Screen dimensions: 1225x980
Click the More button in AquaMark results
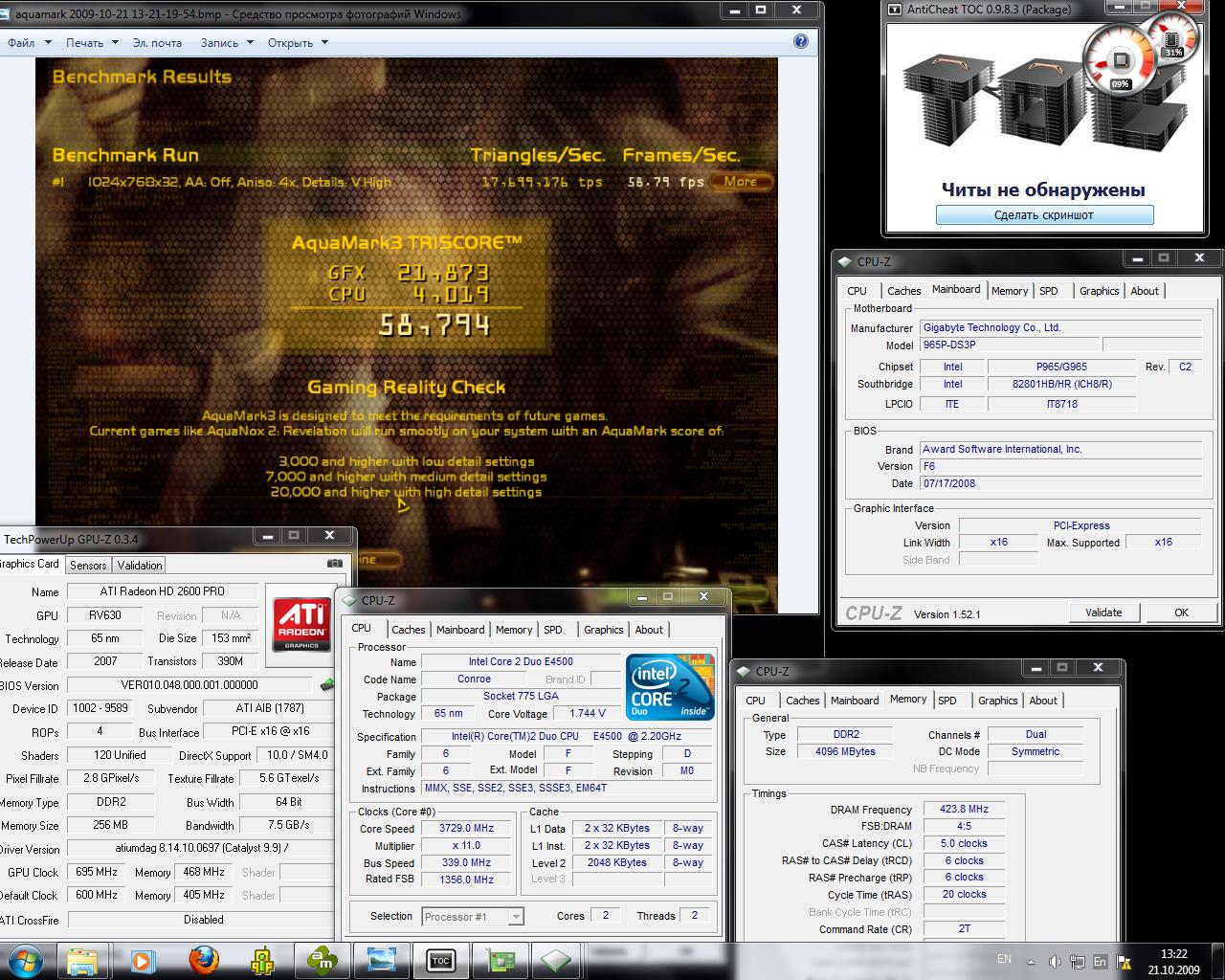pyautogui.click(x=741, y=181)
